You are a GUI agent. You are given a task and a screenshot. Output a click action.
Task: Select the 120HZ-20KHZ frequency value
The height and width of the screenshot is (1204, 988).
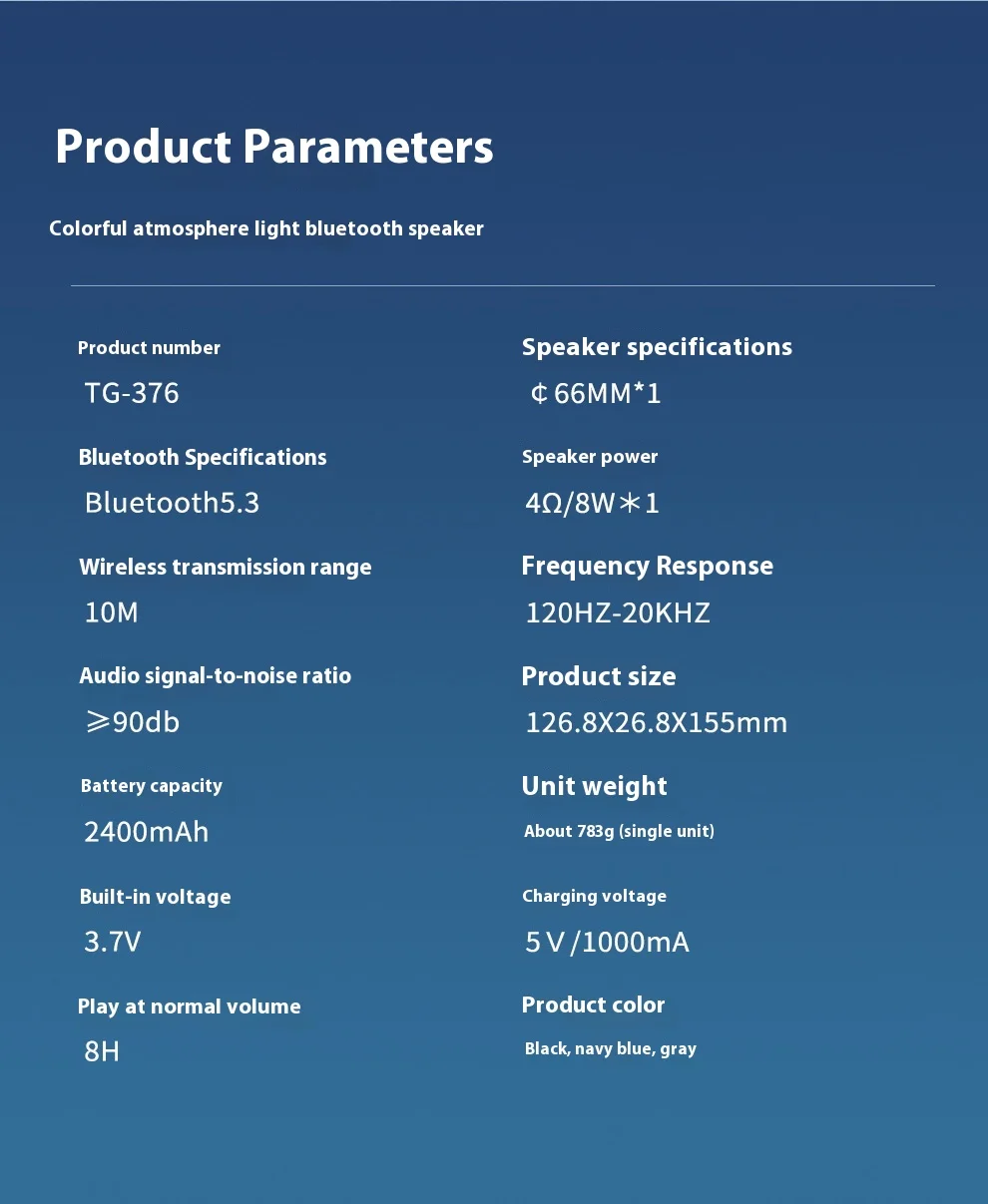(618, 612)
